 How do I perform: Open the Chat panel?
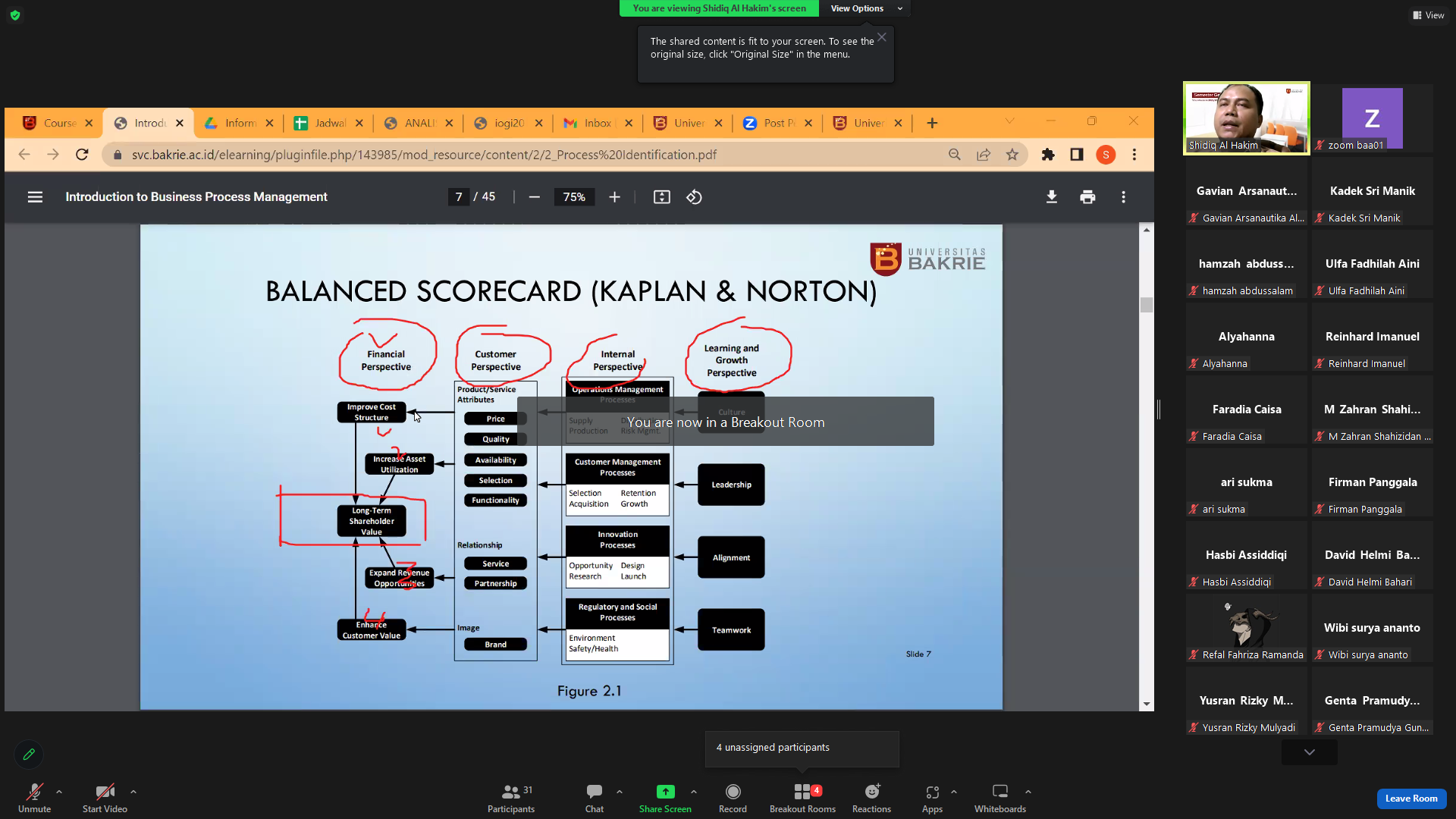tap(595, 798)
